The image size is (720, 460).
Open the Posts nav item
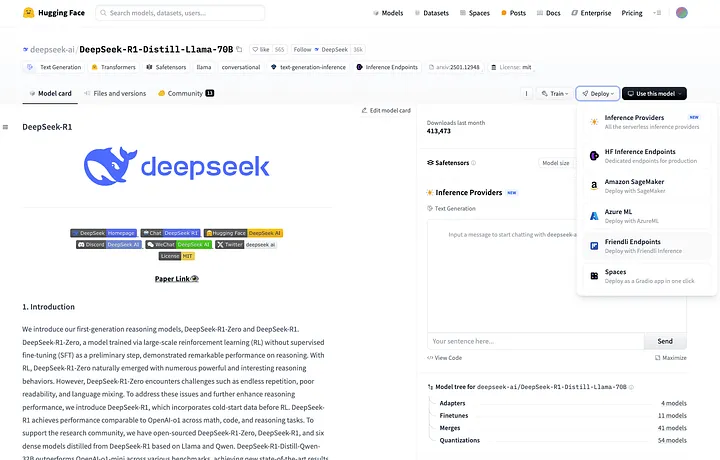pos(513,13)
